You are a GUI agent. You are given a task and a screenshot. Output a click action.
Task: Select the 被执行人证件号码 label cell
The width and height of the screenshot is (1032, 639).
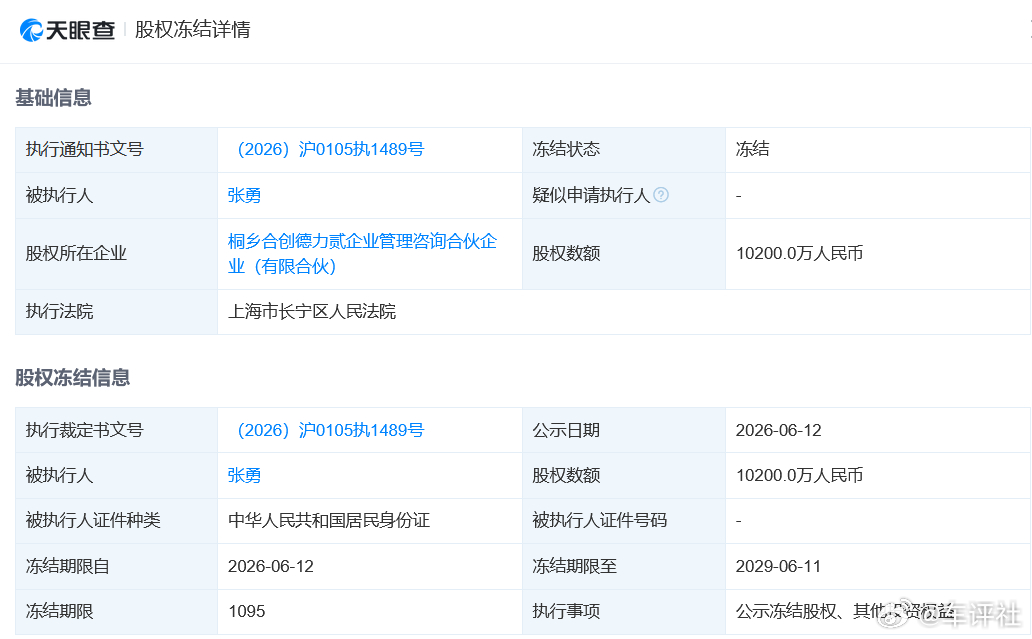click(624, 521)
